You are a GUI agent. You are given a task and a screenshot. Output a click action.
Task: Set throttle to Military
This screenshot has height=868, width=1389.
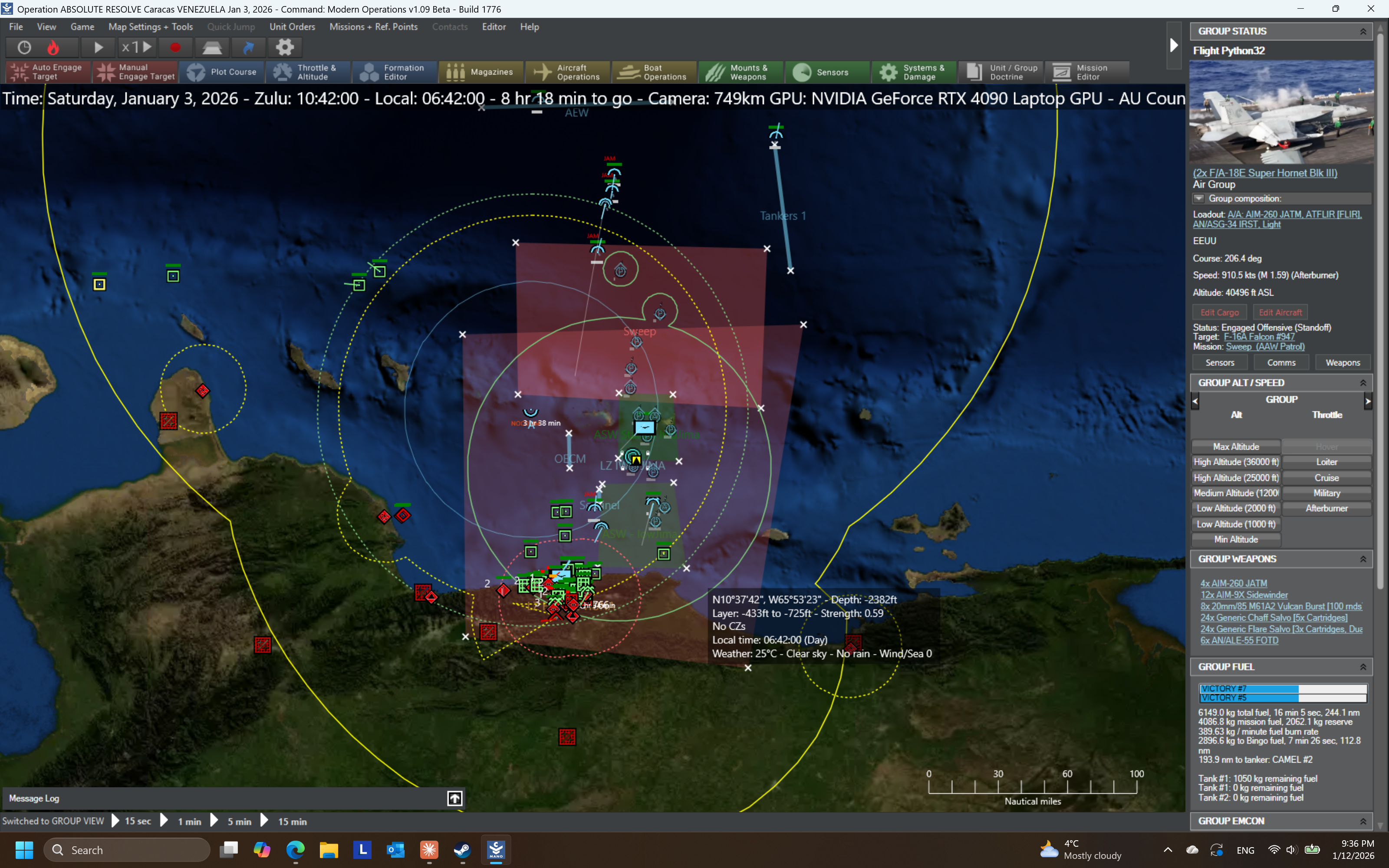1326,493
